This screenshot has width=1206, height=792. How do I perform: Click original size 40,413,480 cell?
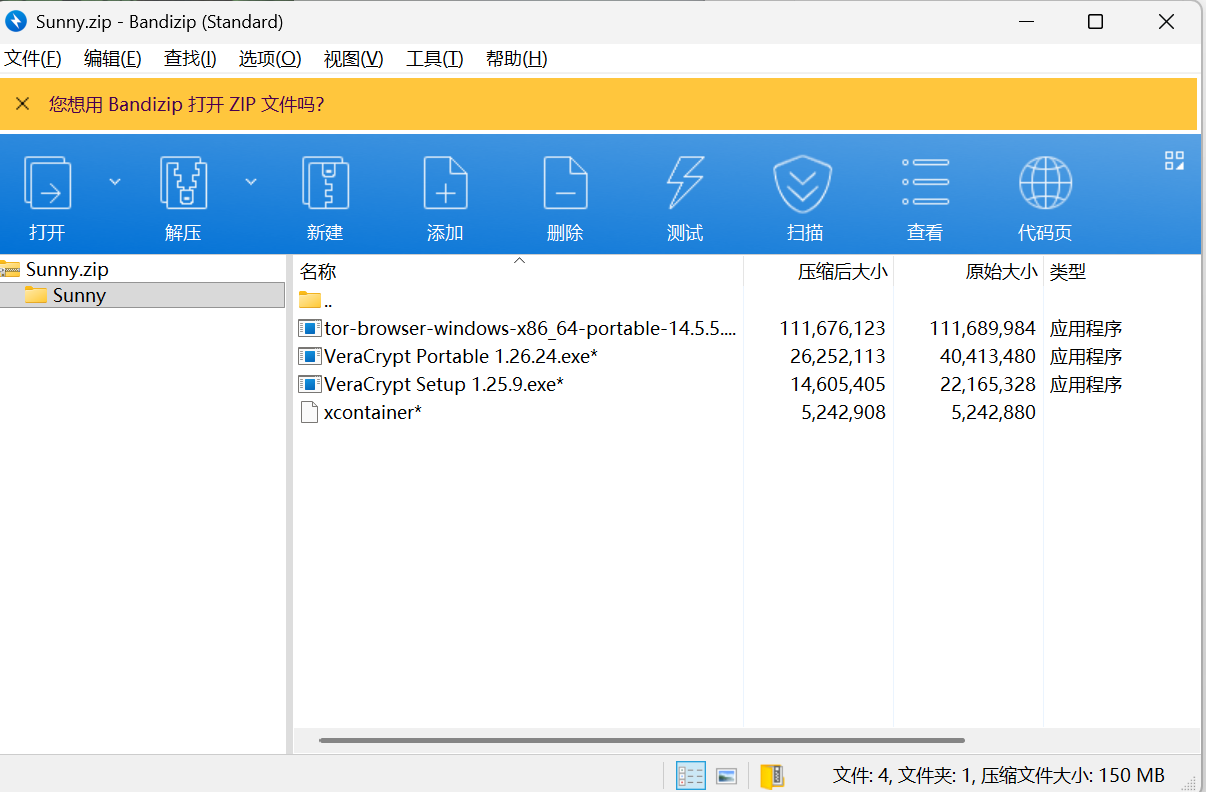(x=988, y=356)
